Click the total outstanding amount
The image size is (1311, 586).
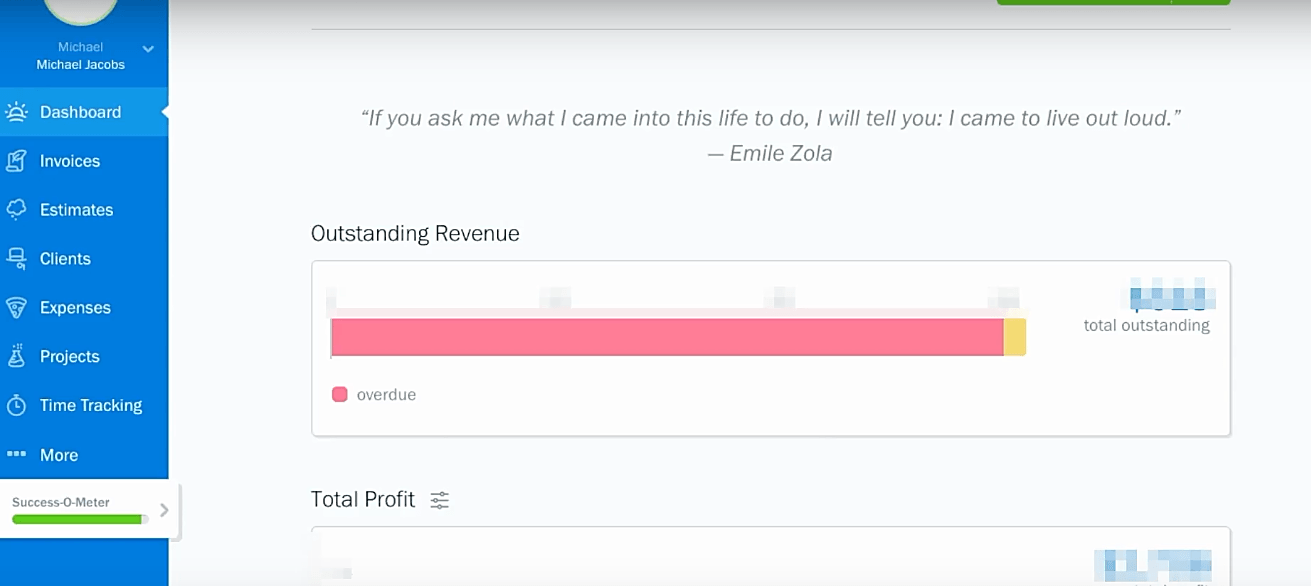point(1172,298)
